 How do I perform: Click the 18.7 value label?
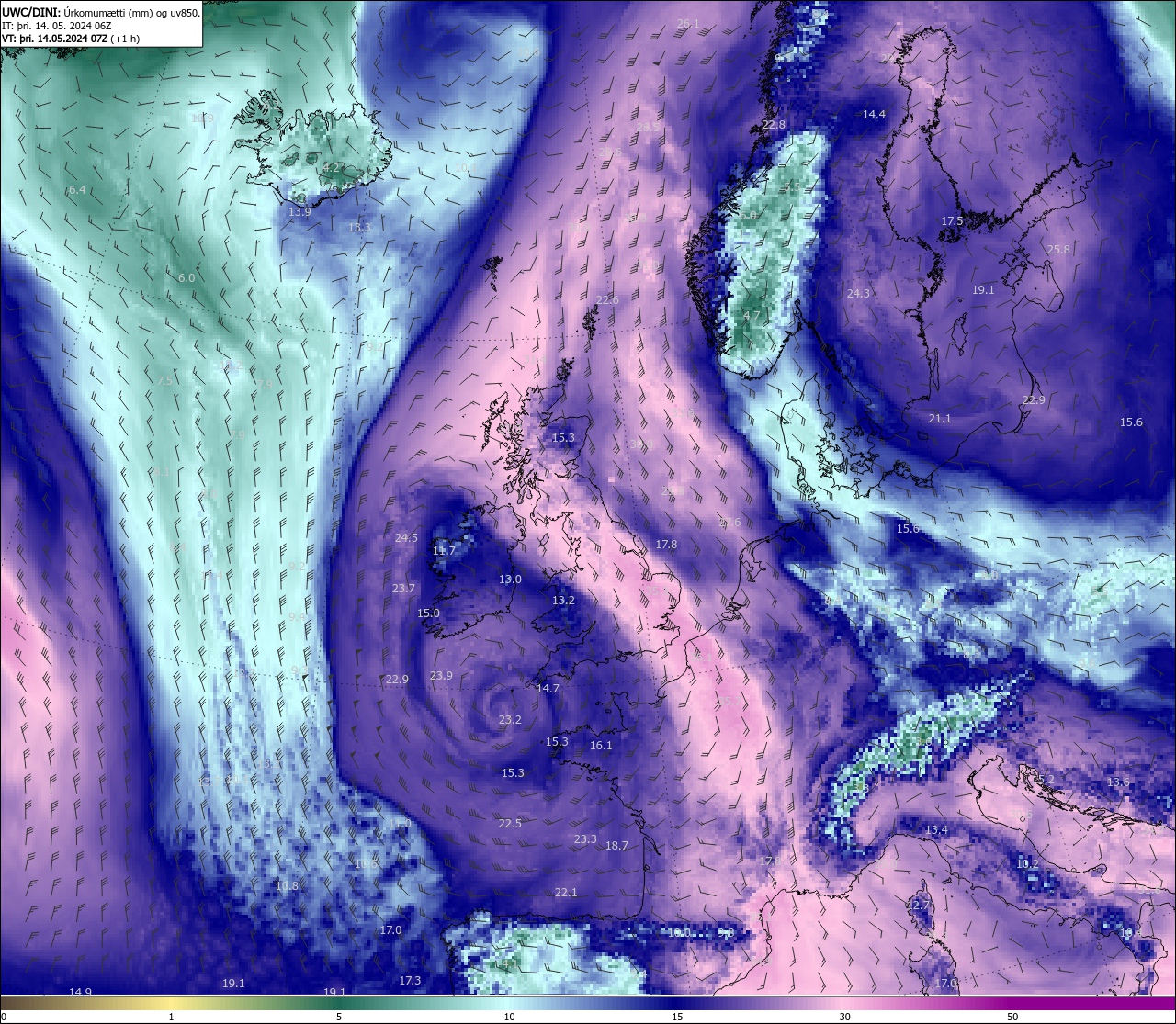(x=617, y=845)
